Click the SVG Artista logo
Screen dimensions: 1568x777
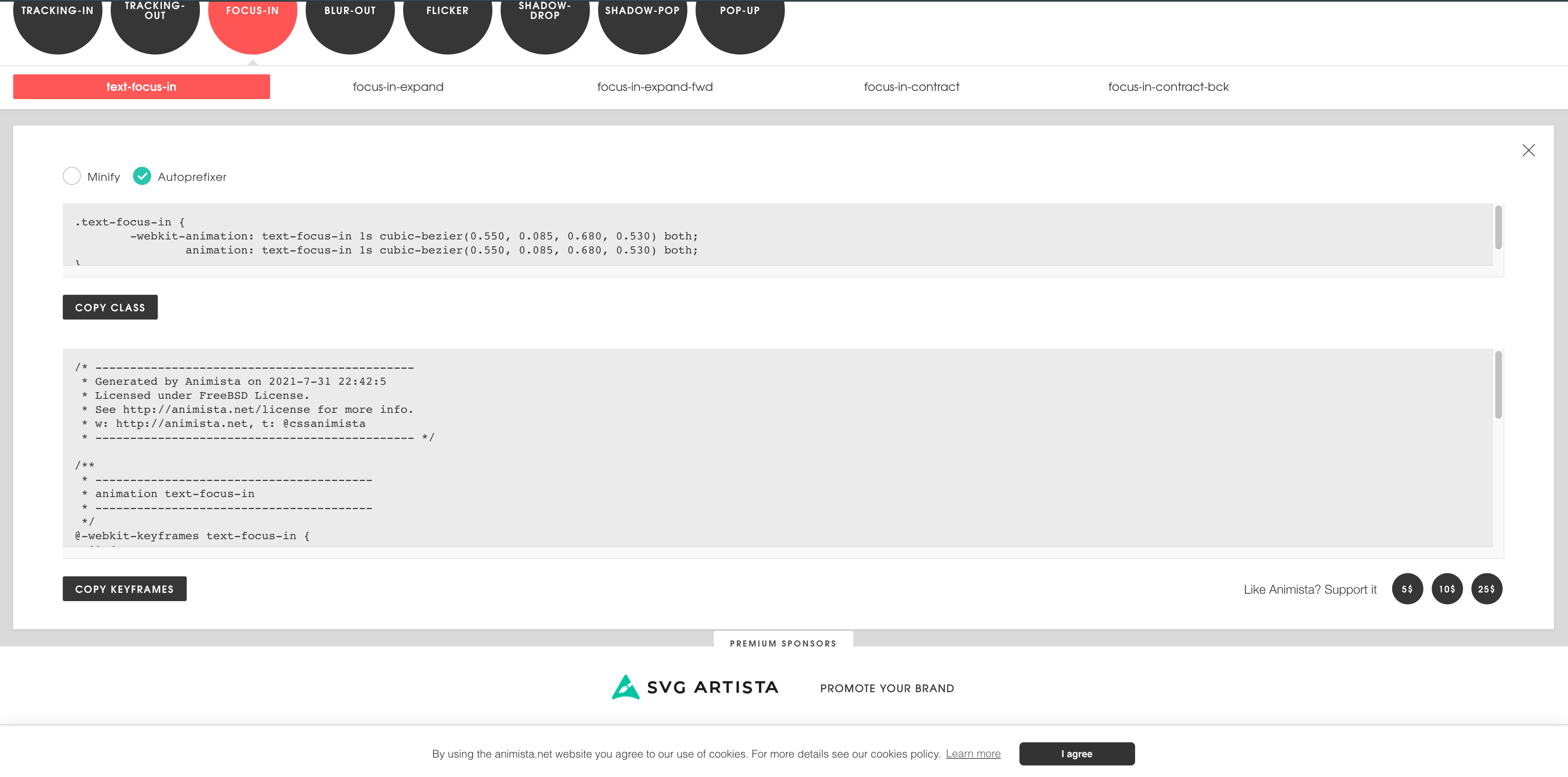coord(695,687)
